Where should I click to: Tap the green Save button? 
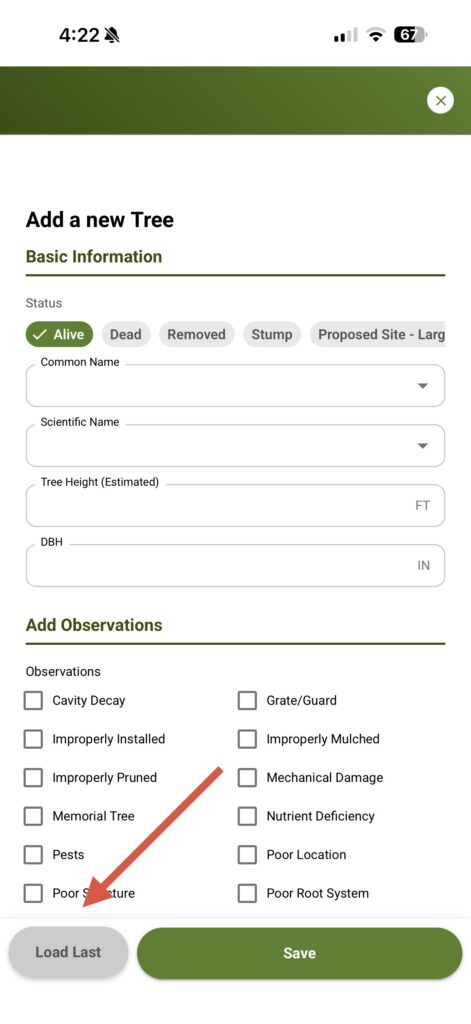point(299,953)
